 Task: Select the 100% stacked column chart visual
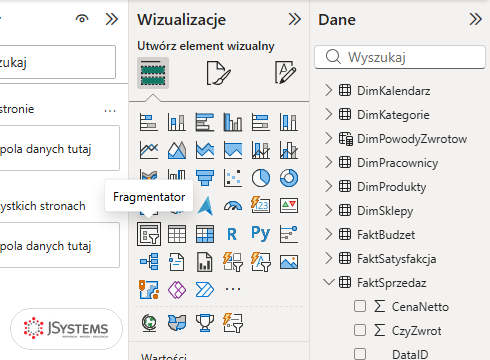tap(289, 122)
